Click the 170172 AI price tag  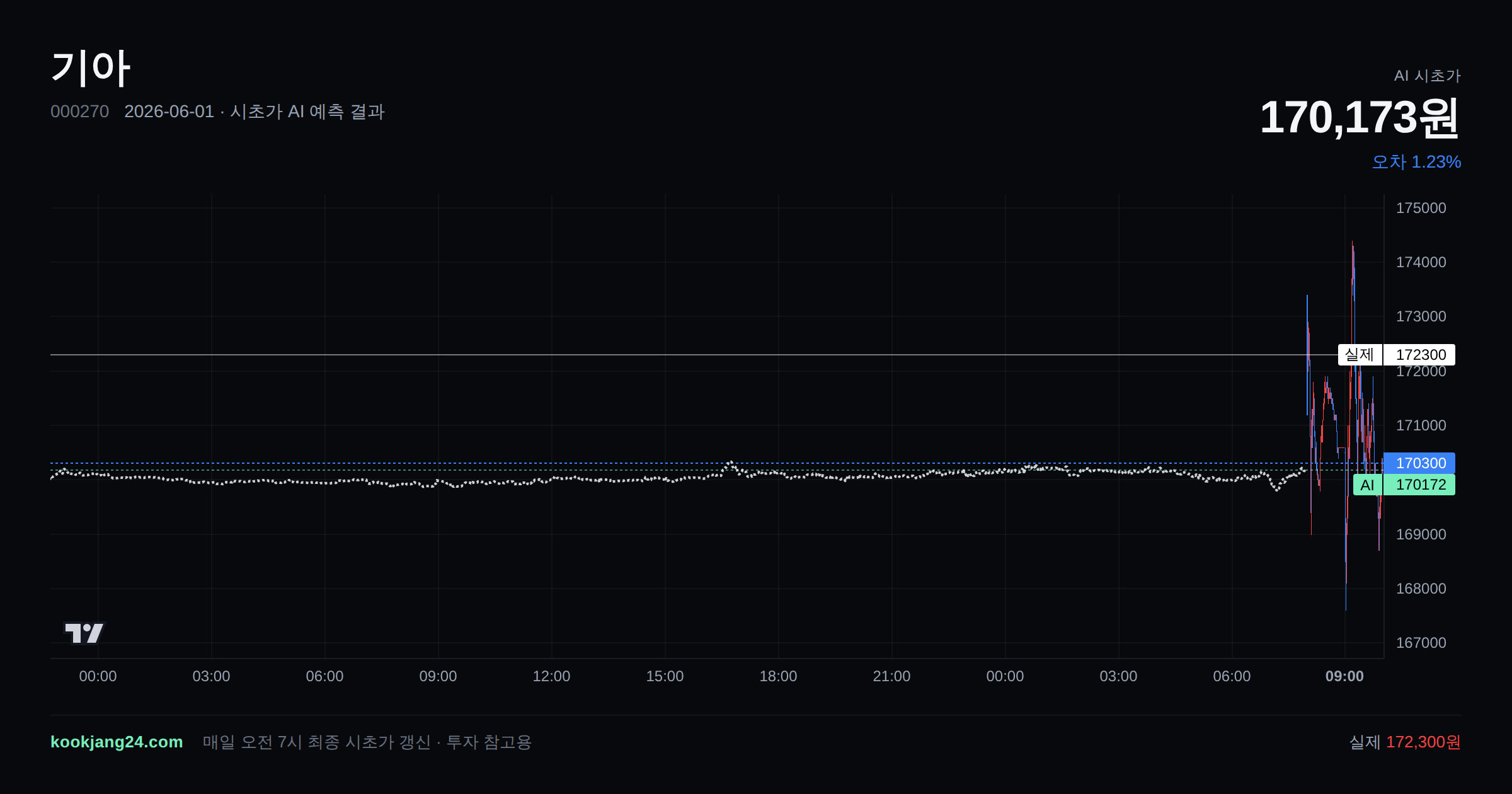1420,485
